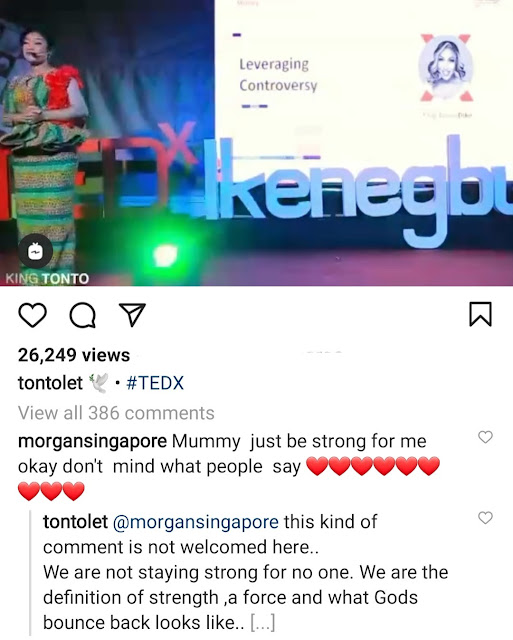This screenshot has width=513, height=640.
Task: Like tontolet's reply heart
Action: (x=485, y=518)
